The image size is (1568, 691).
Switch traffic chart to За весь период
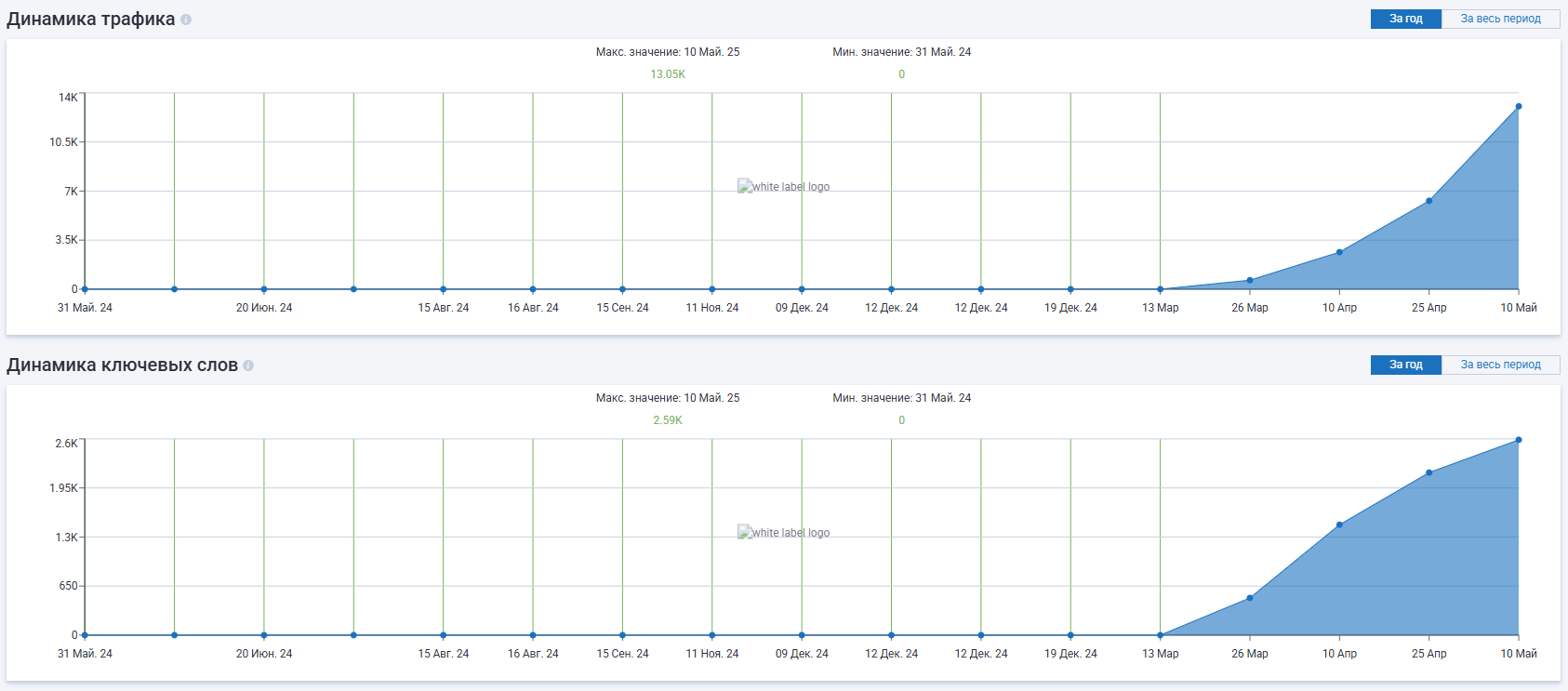click(1500, 19)
